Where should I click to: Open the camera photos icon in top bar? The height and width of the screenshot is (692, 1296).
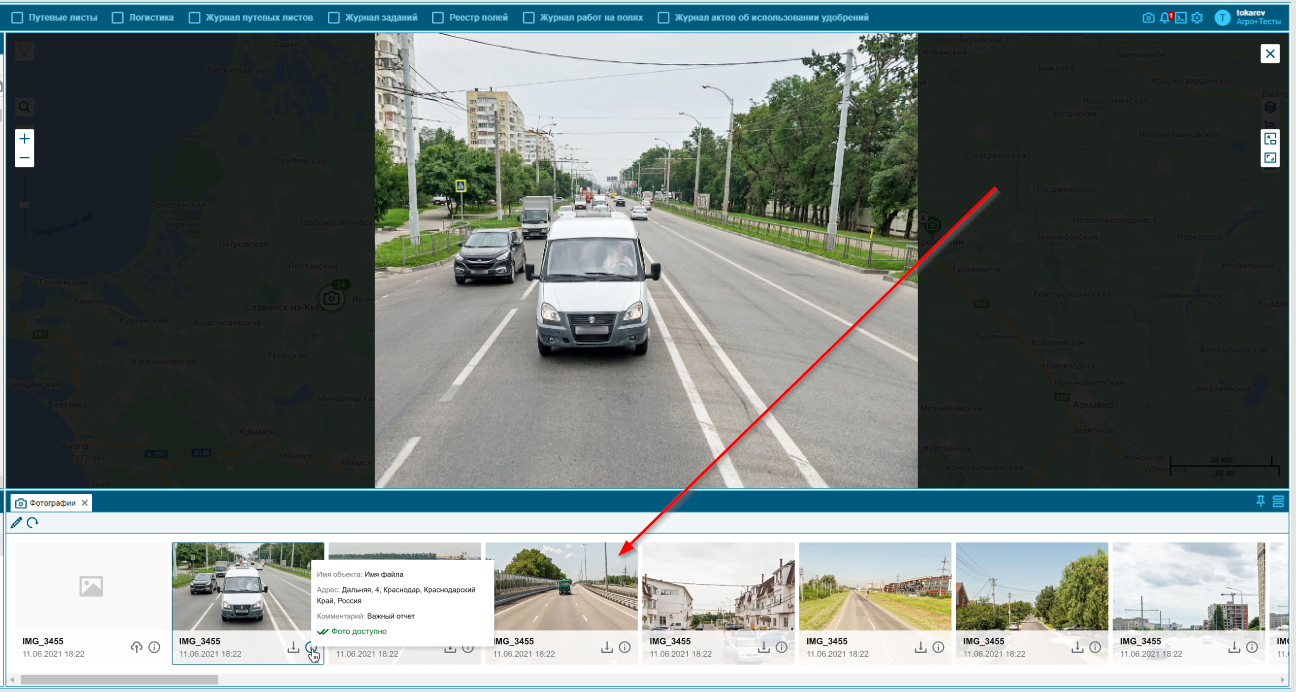[1148, 18]
